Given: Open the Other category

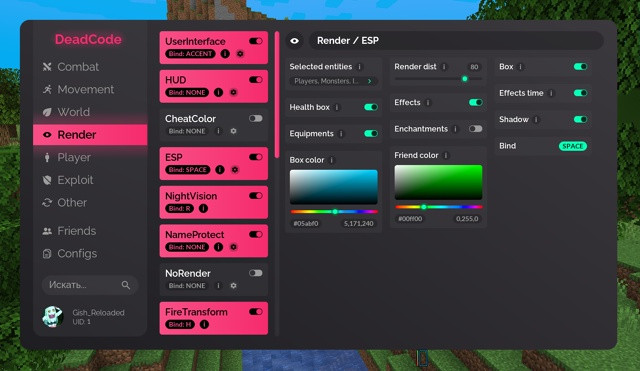Looking at the screenshot, I should click(x=90, y=203).
